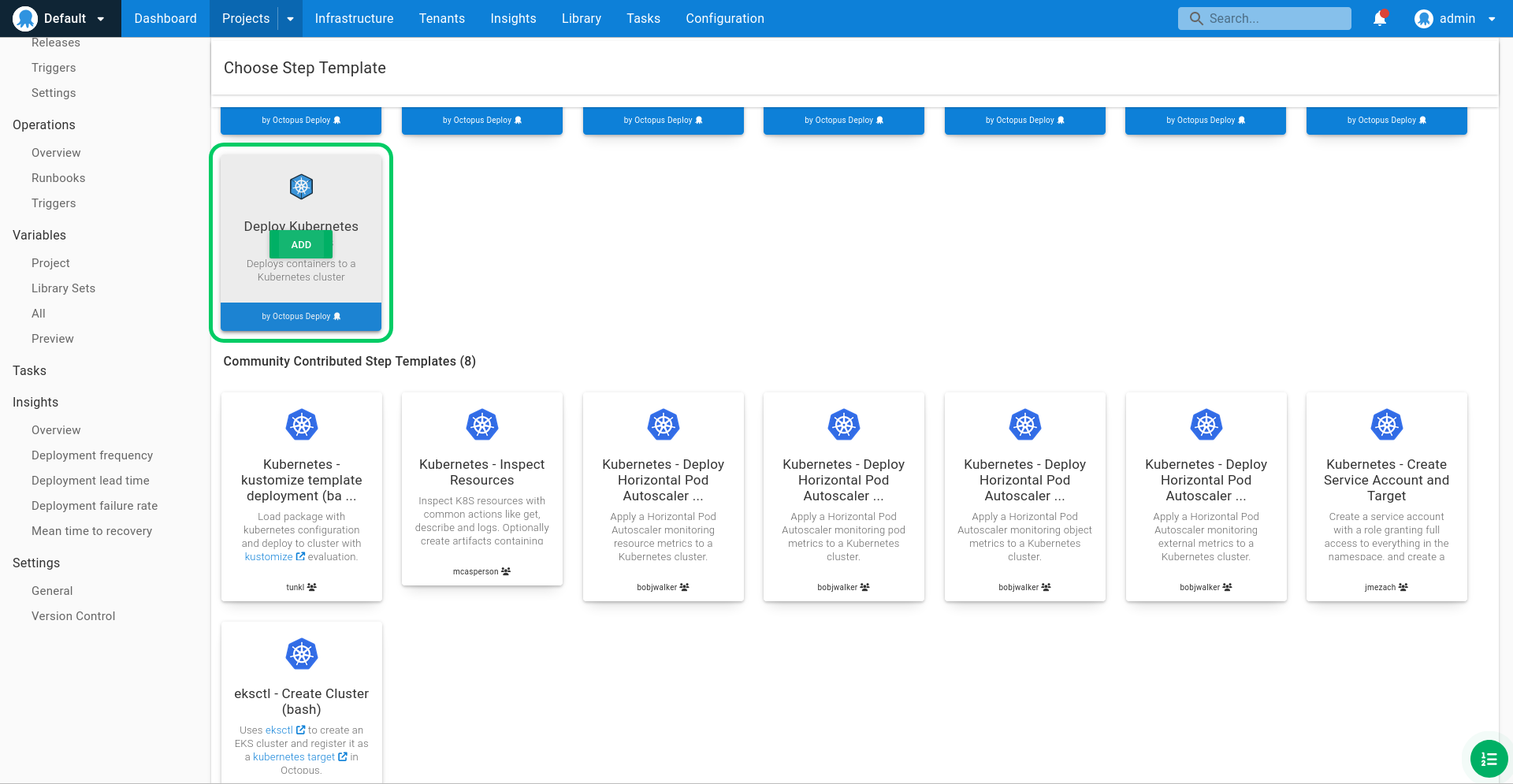The width and height of the screenshot is (1513, 784).
Task: Open Version Control settings
Action: (73, 616)
